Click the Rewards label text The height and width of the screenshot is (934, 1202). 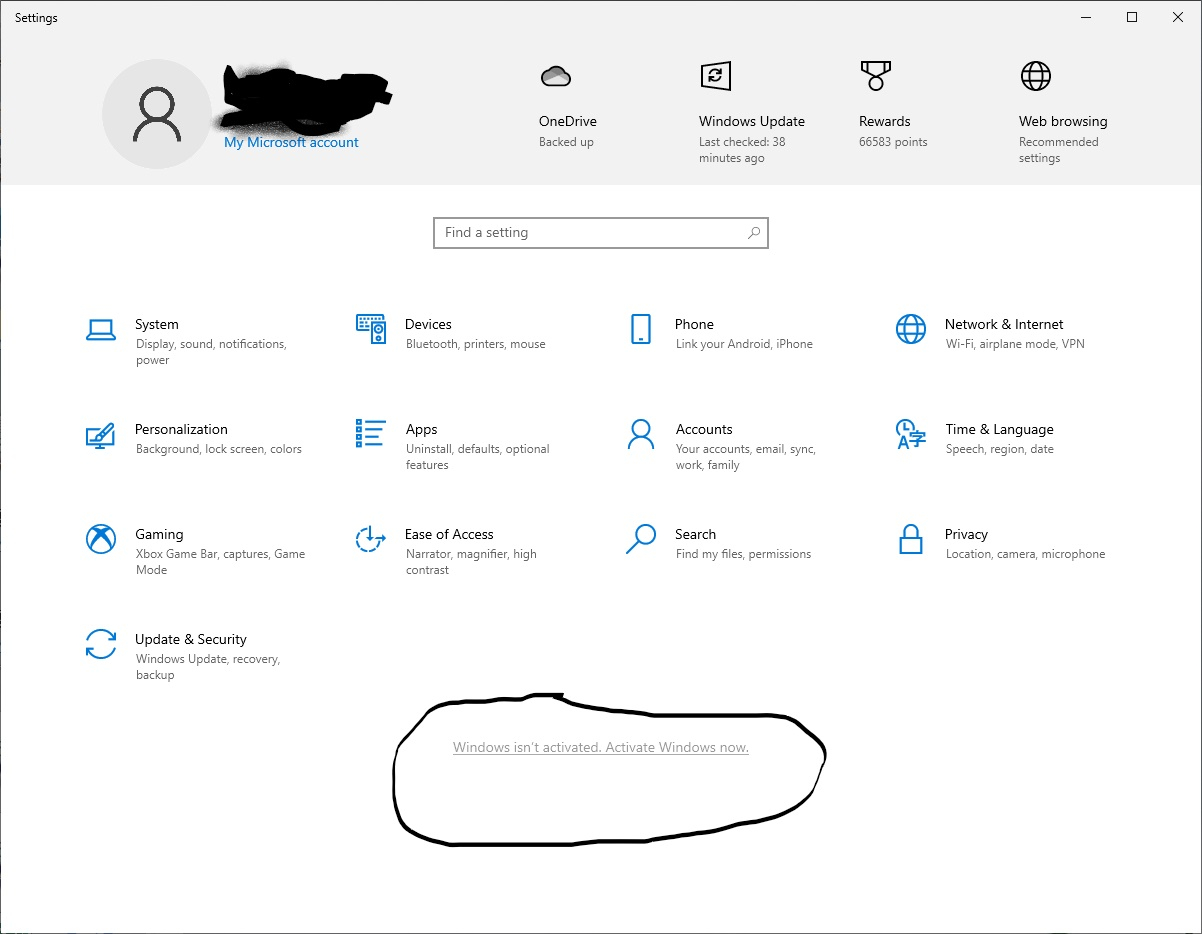(x=885, y=121)
